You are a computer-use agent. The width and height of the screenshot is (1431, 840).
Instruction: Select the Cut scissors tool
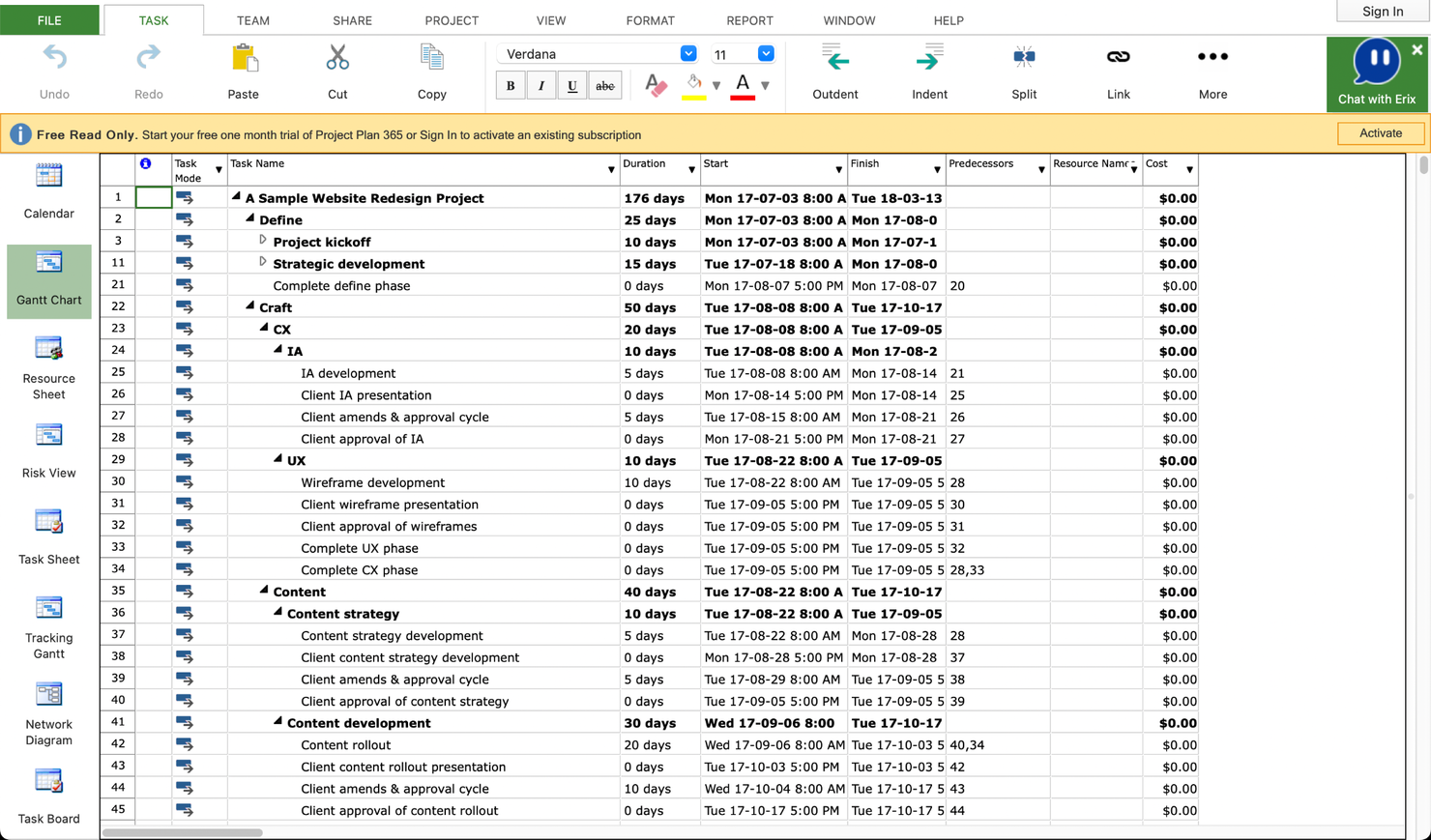[337, 59]
